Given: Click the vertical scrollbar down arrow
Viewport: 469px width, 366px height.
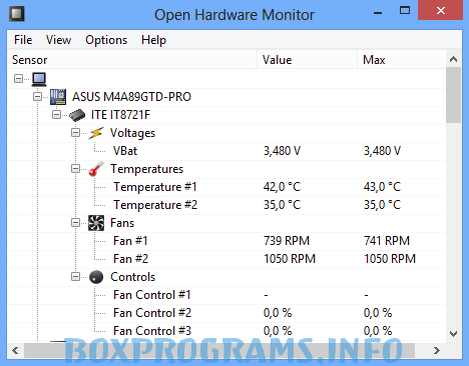Looking at the screenshot, I should [453, 334].
